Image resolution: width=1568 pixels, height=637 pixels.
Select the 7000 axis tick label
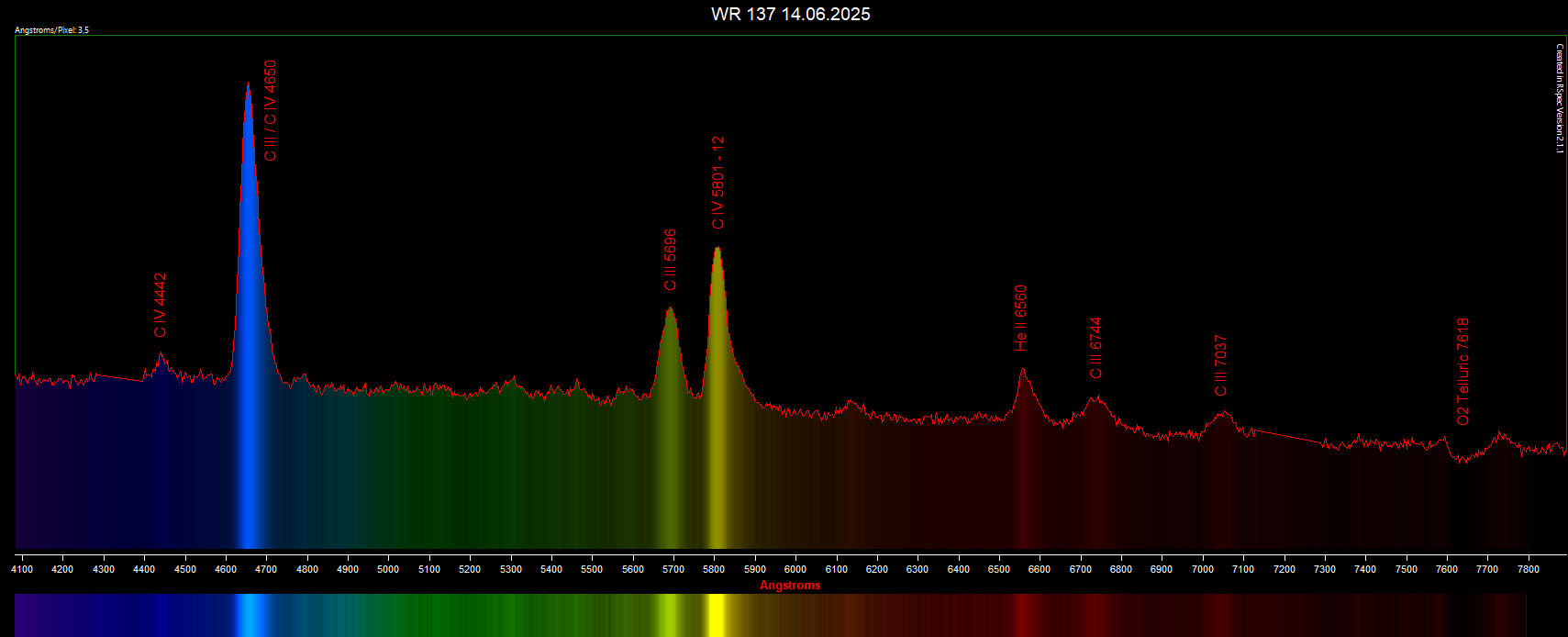click(1203, 569)
